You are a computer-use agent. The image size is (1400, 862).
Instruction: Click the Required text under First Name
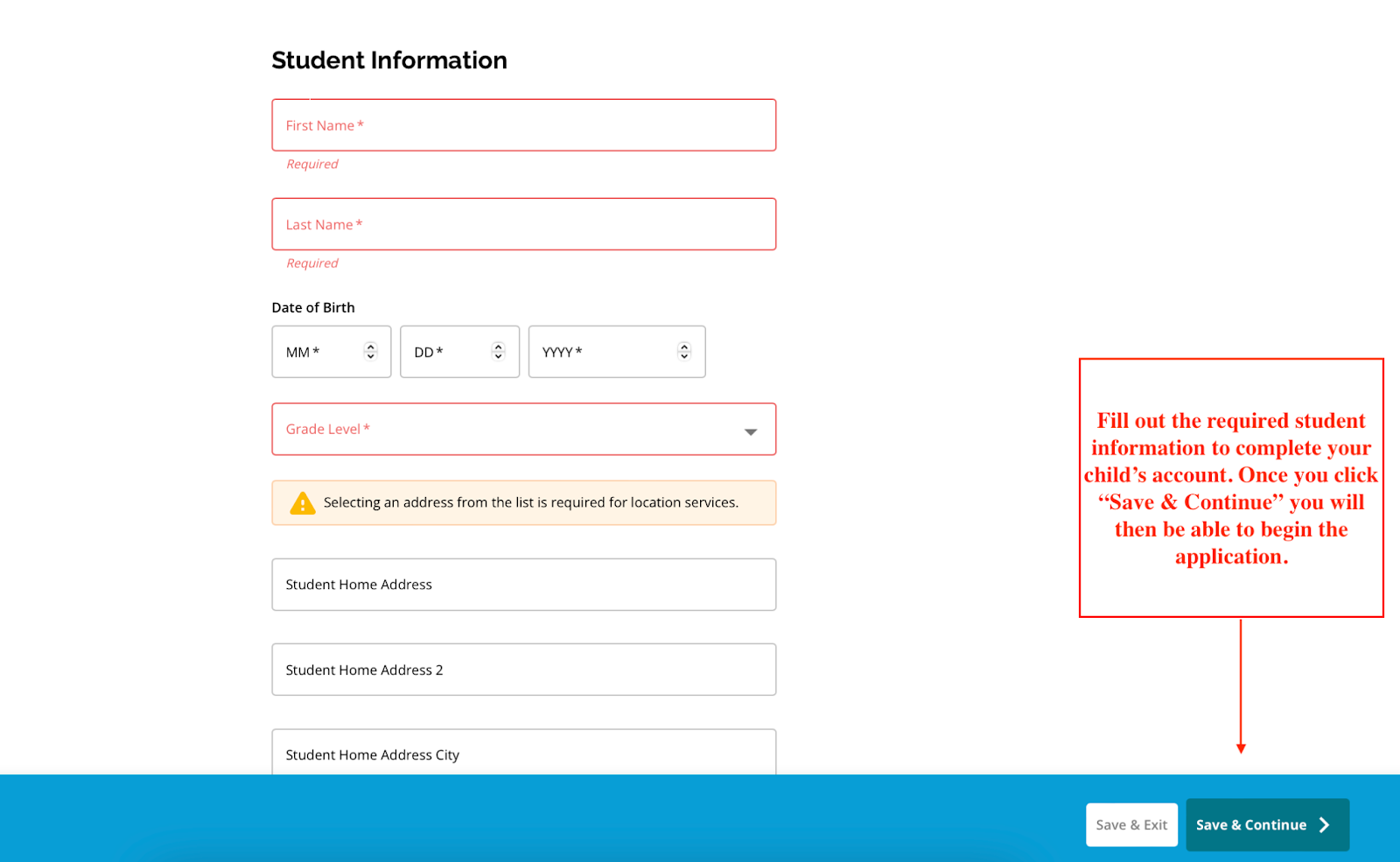[312, 164]
